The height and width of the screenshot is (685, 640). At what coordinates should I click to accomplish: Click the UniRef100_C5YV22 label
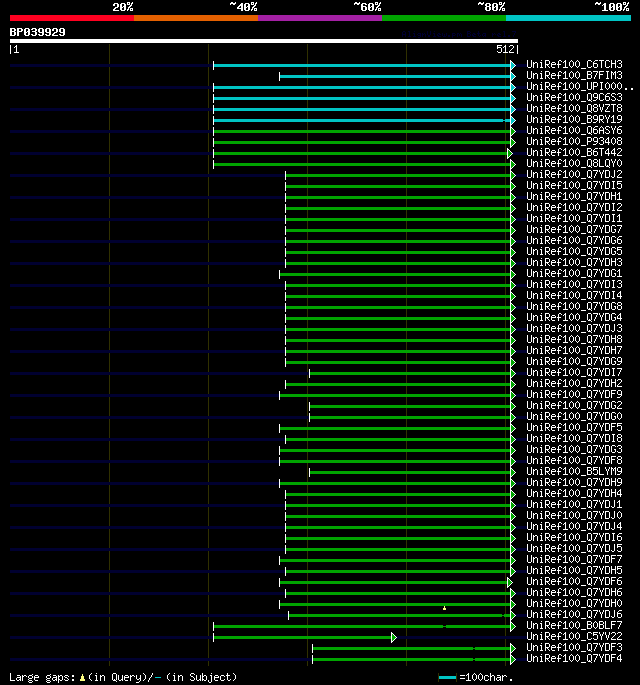pyautogui.click(x=574, y=637)
